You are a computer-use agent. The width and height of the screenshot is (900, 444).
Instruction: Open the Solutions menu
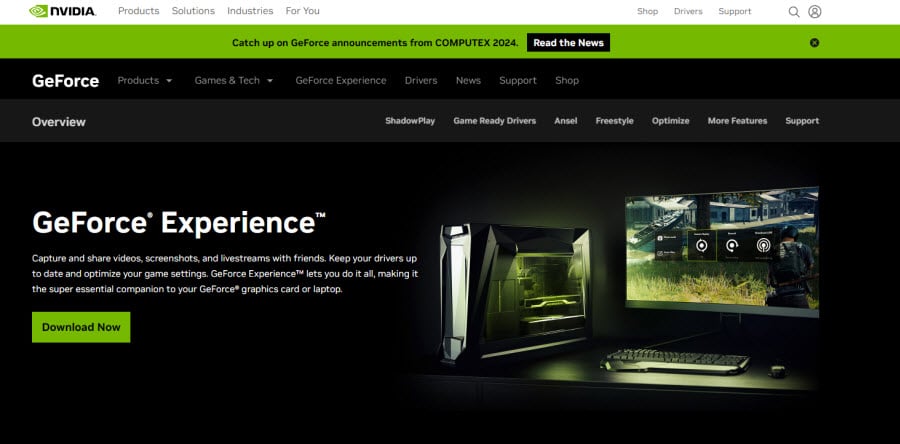click(193, 11)
